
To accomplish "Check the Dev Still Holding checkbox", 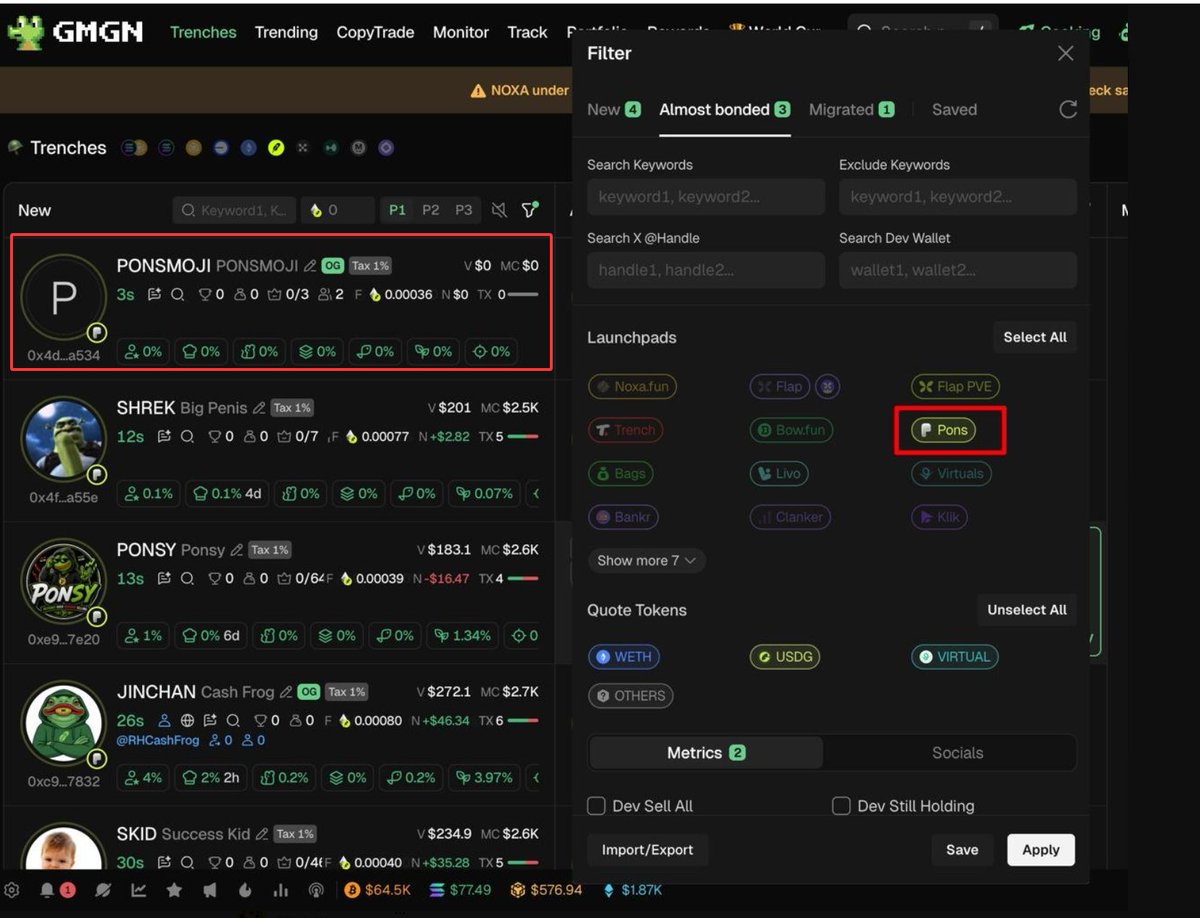I will pyautogui.click(x=842, y=806).
